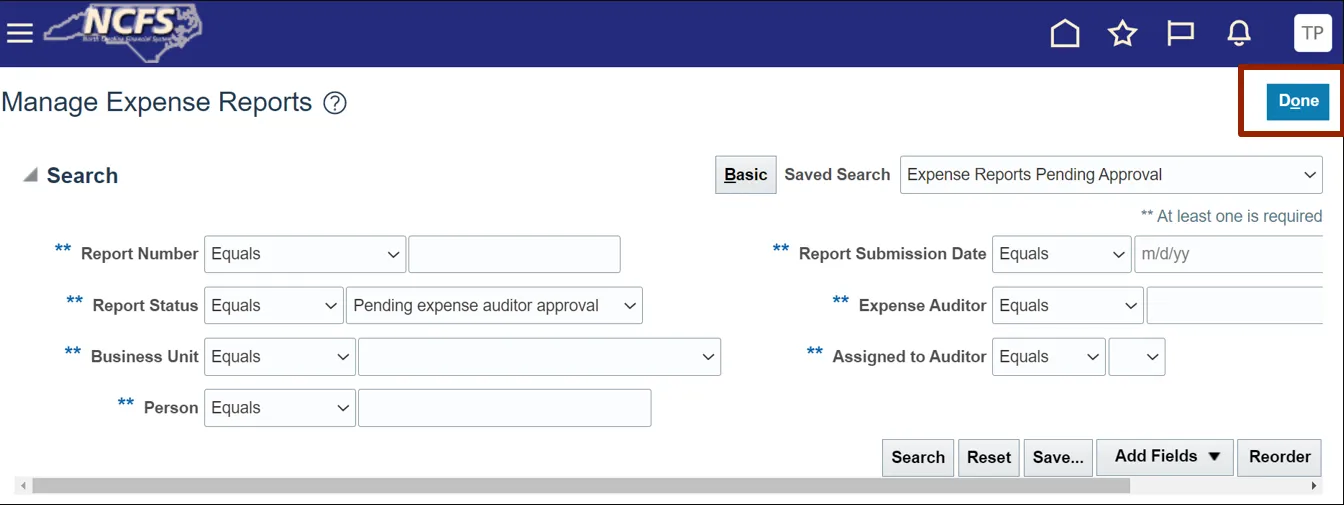Open Business Unit value dropdown
Viewport: 1344px width, 505px height.
[x=539, y=357]
